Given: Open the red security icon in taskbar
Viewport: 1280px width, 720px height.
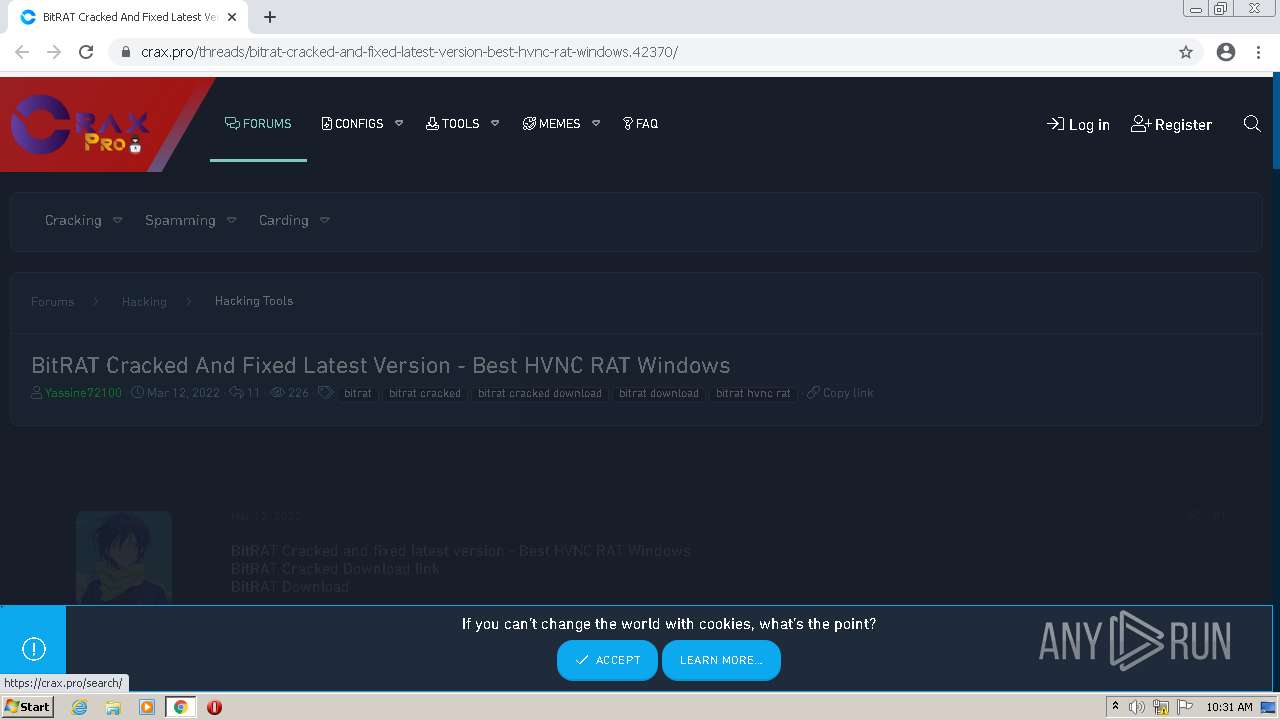Looking at the screenshot, I should tap(214, 707).
